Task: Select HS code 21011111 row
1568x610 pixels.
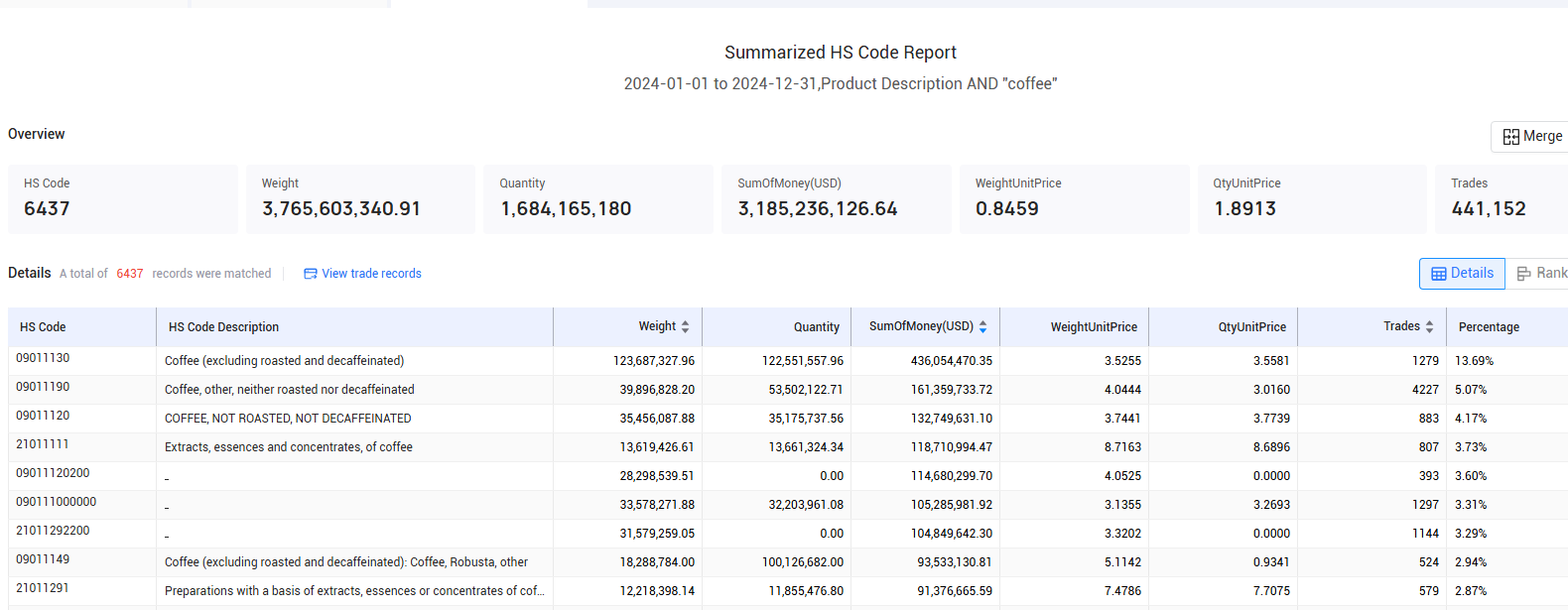Action: 788,447
